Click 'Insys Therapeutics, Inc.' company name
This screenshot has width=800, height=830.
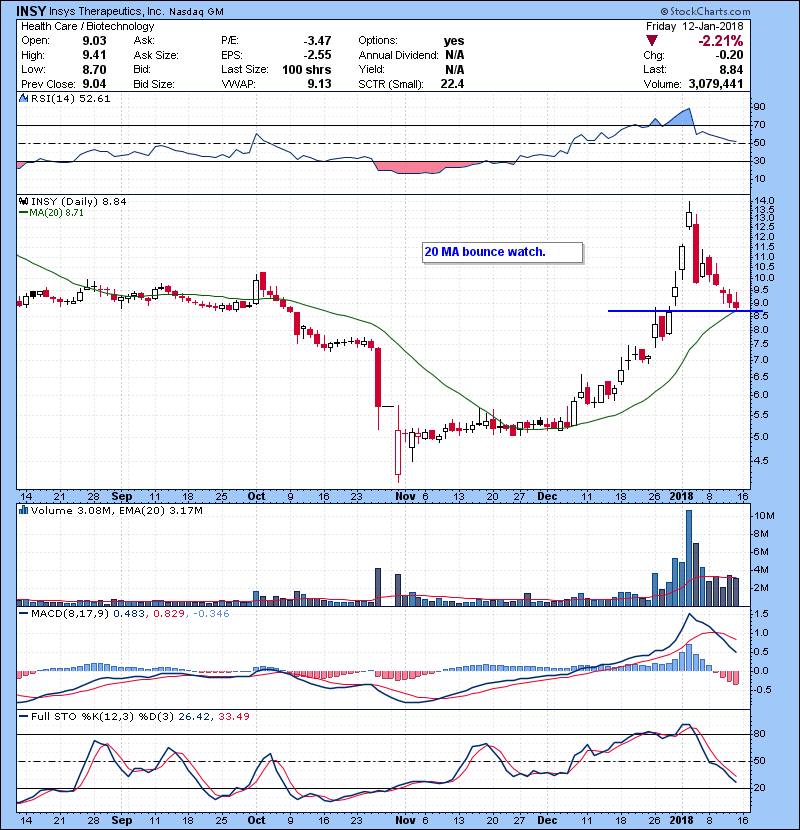(107, 11)
